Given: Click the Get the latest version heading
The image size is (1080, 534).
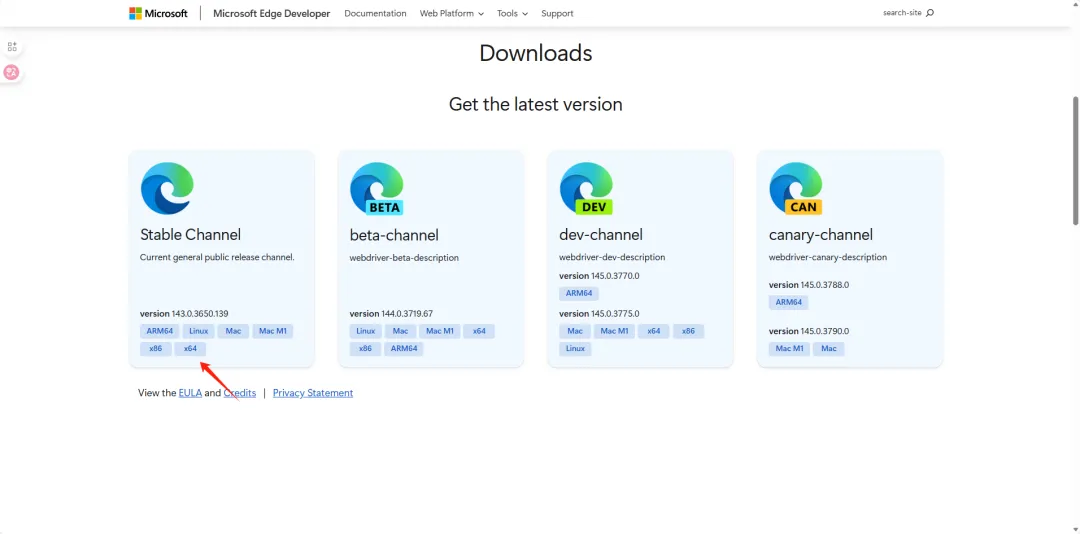Looking at the screenshot, I should pos(536,104).
